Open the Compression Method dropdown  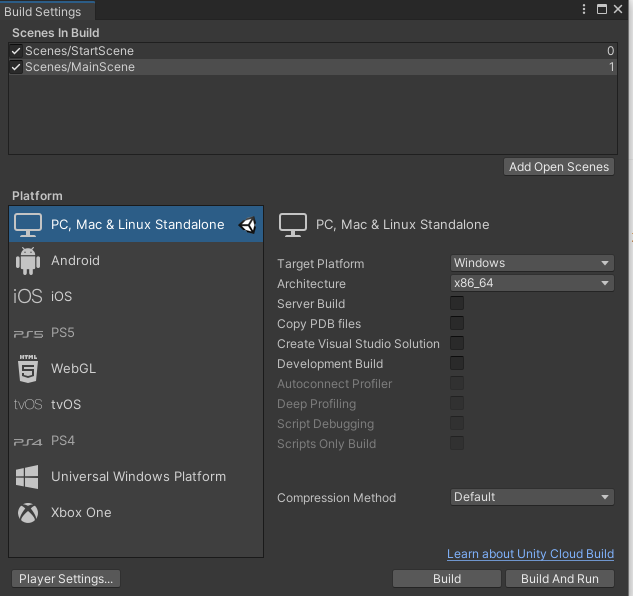click(x=532, y=497)
